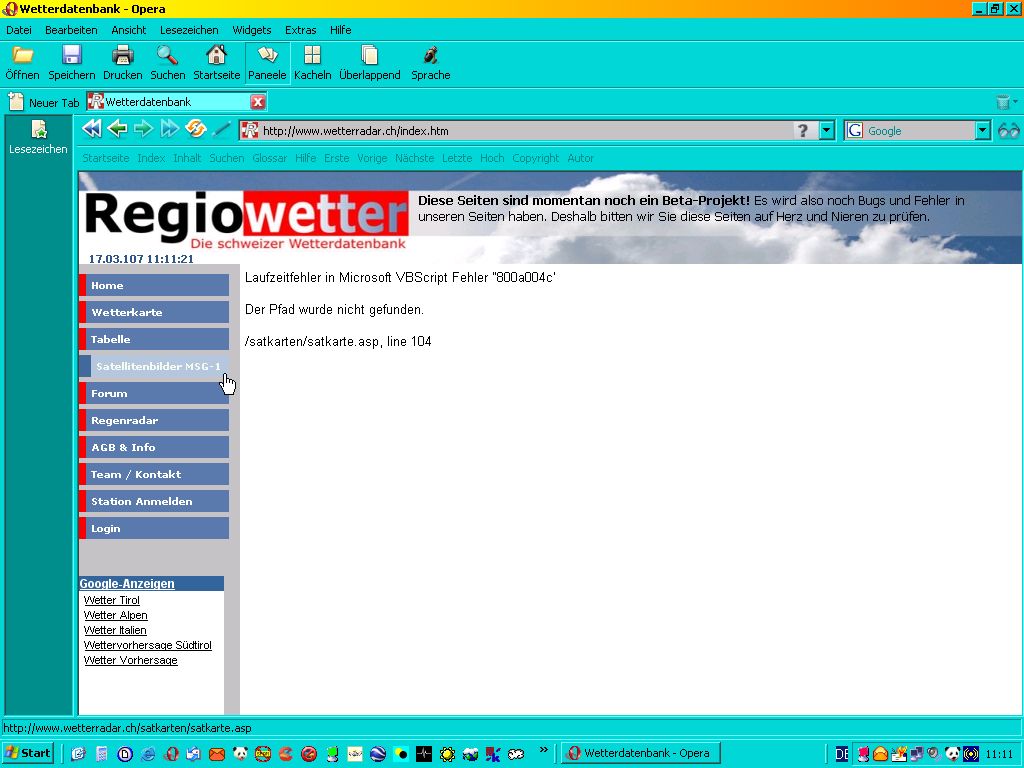Select the Wetterdatenbank tab

click(168, 102)
